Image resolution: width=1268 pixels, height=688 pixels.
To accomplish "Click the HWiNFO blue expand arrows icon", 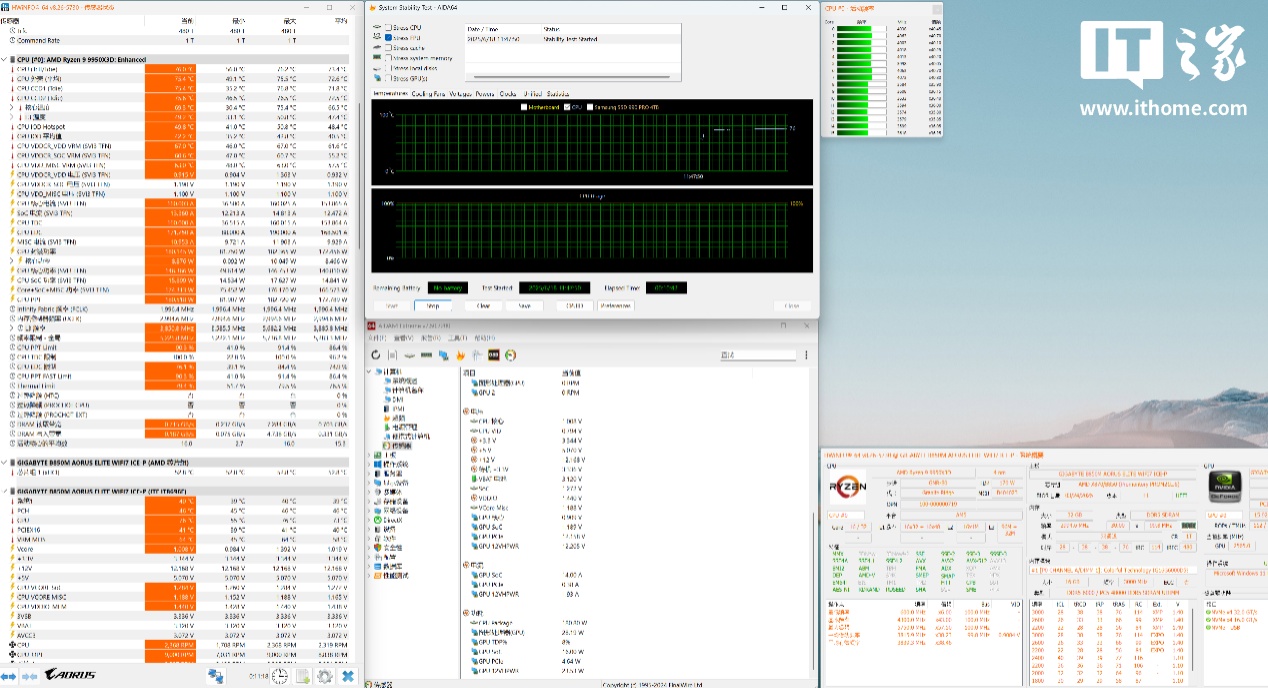I will click(8, 677).
